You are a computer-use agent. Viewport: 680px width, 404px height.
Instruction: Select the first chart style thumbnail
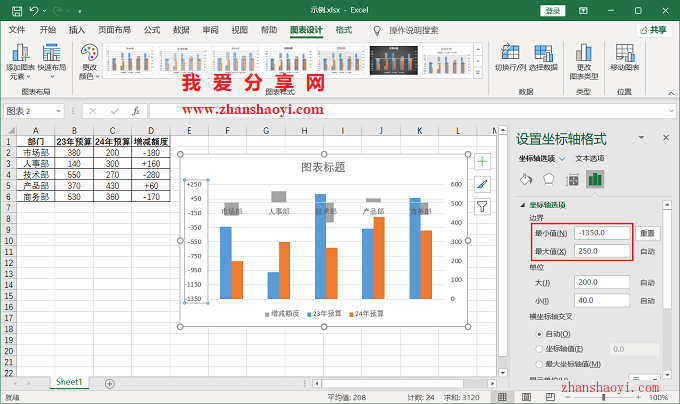tap(130, 60)
